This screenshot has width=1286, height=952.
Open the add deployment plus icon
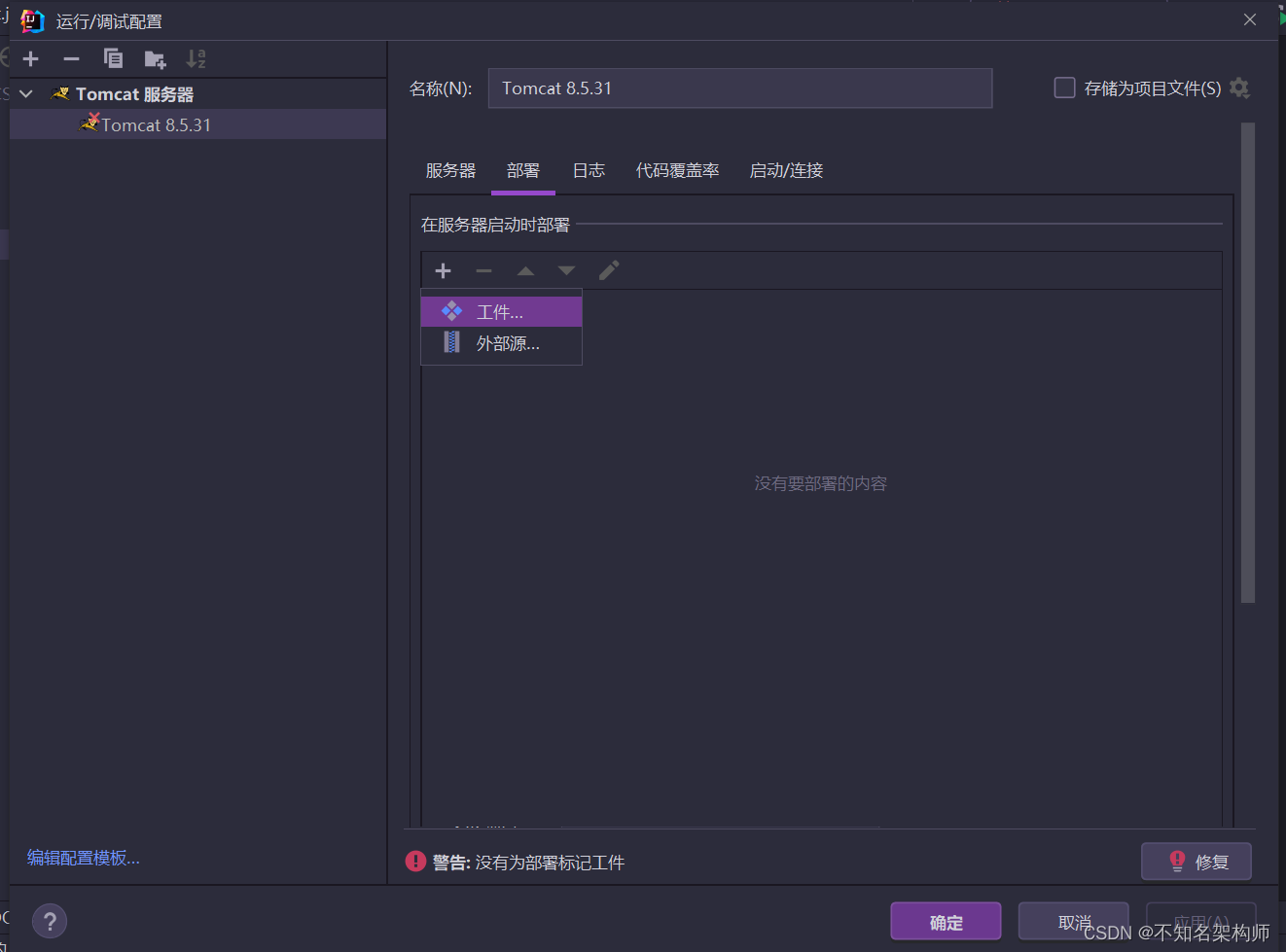(443, 270)
